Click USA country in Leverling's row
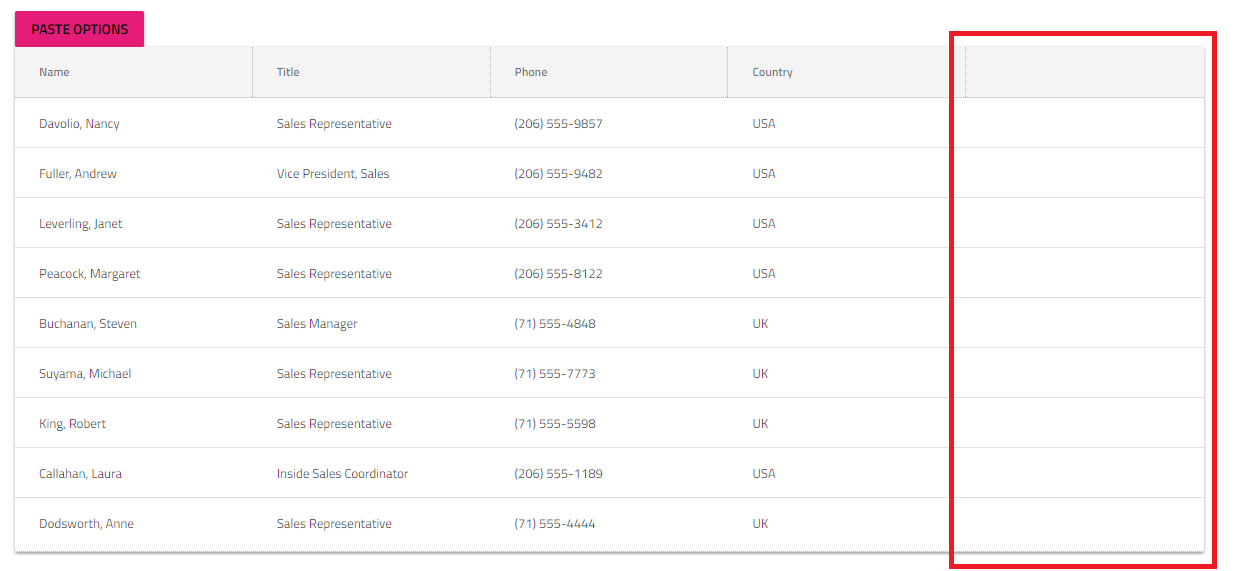 [764, 224]
